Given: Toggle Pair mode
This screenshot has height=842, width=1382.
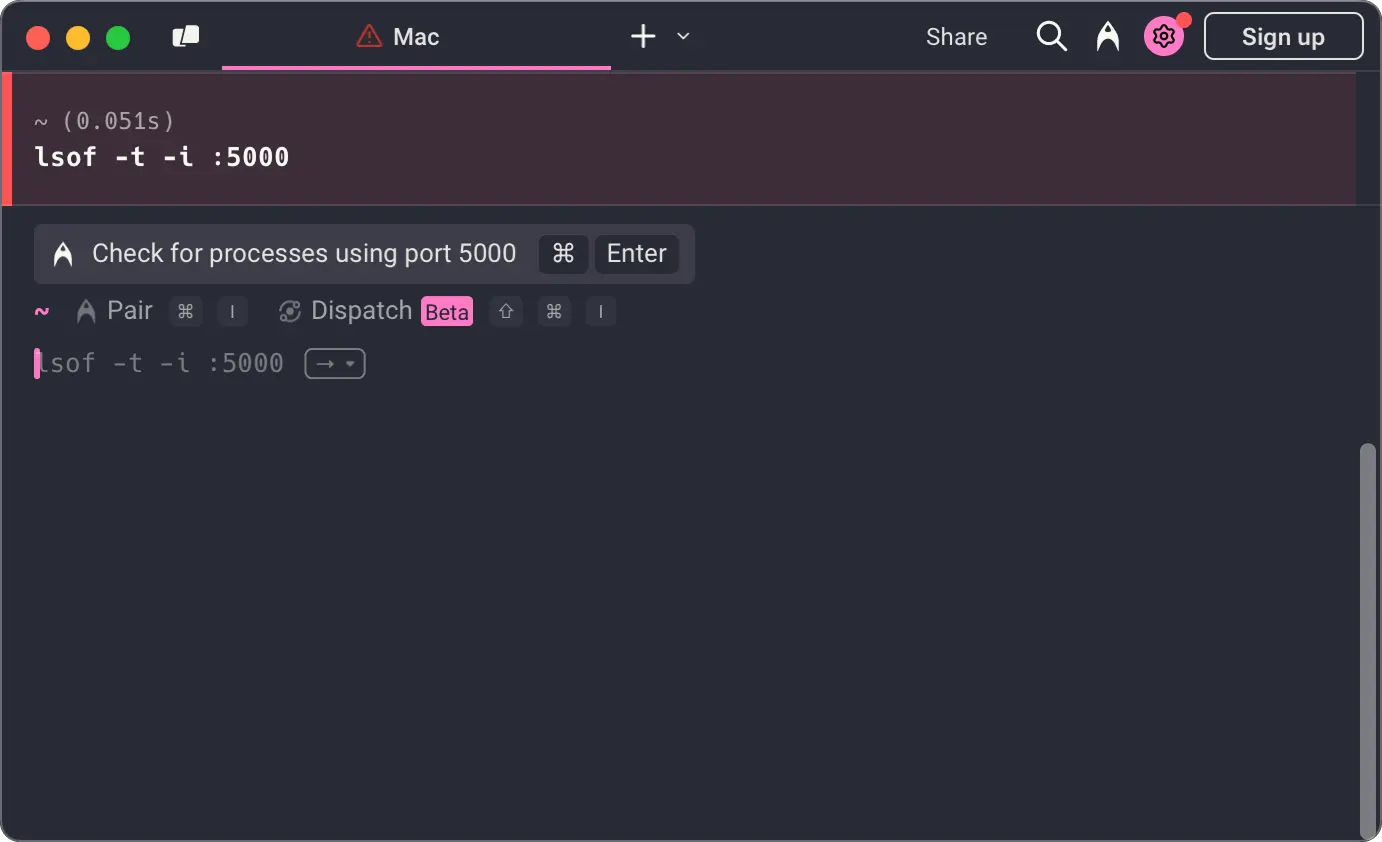Looking at the screenshot, I should tap(115, 311).
